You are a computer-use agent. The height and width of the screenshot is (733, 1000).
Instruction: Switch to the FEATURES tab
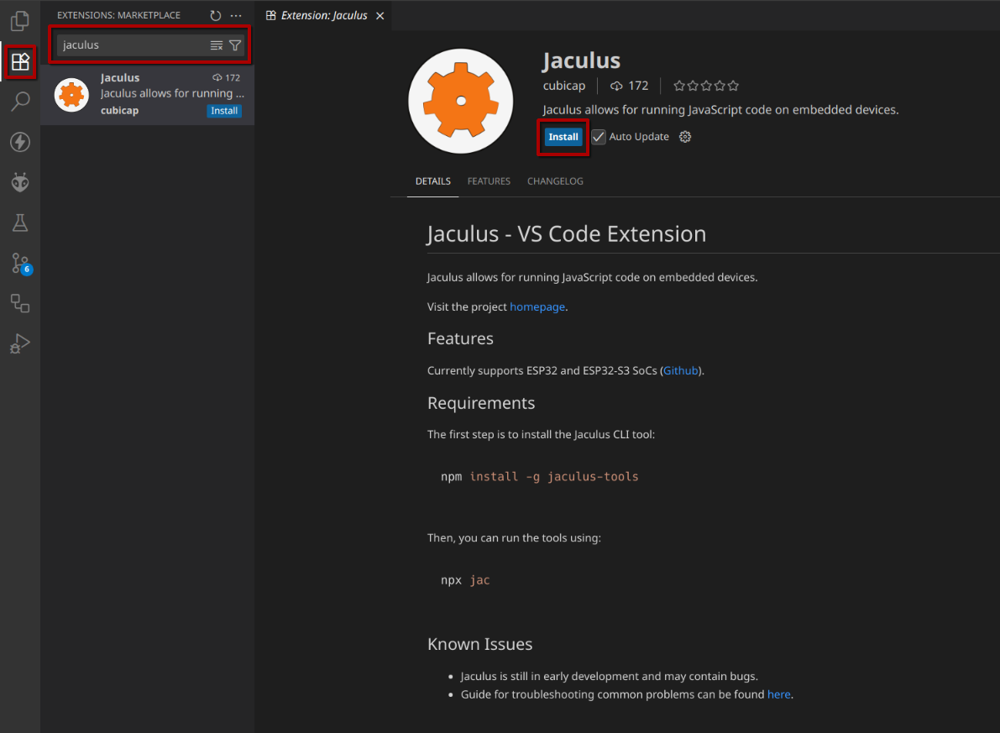489,181
